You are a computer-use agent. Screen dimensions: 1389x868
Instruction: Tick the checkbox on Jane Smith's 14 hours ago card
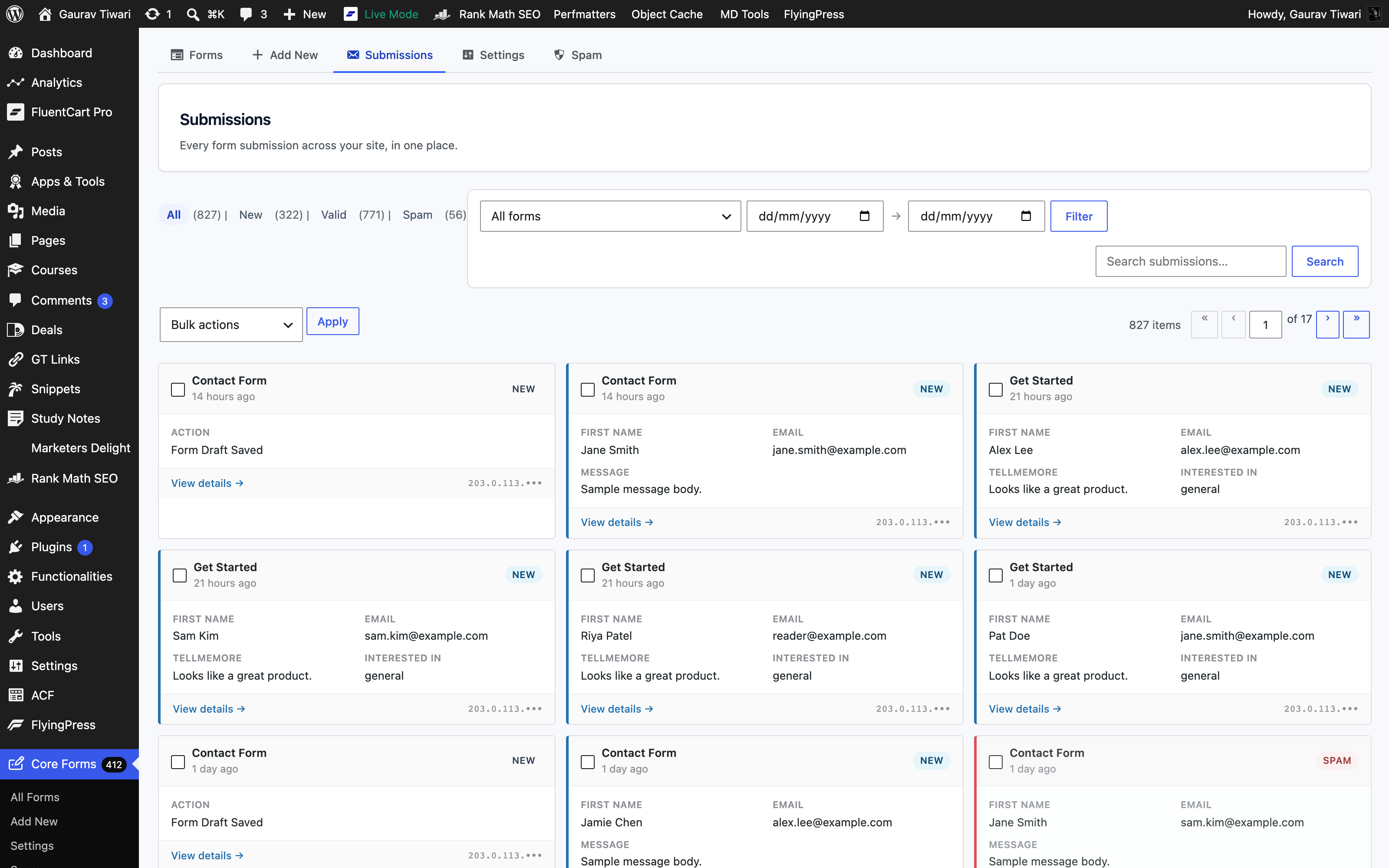click(588, 390)
